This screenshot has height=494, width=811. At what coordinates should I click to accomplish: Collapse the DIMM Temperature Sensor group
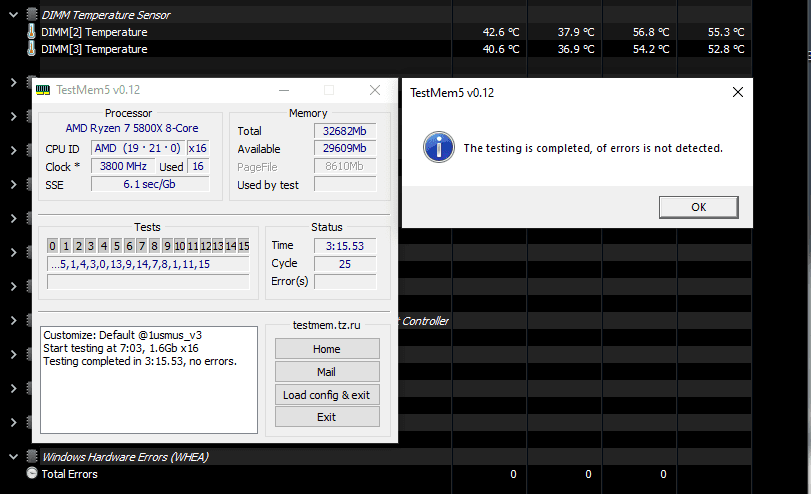click(13, 14)
